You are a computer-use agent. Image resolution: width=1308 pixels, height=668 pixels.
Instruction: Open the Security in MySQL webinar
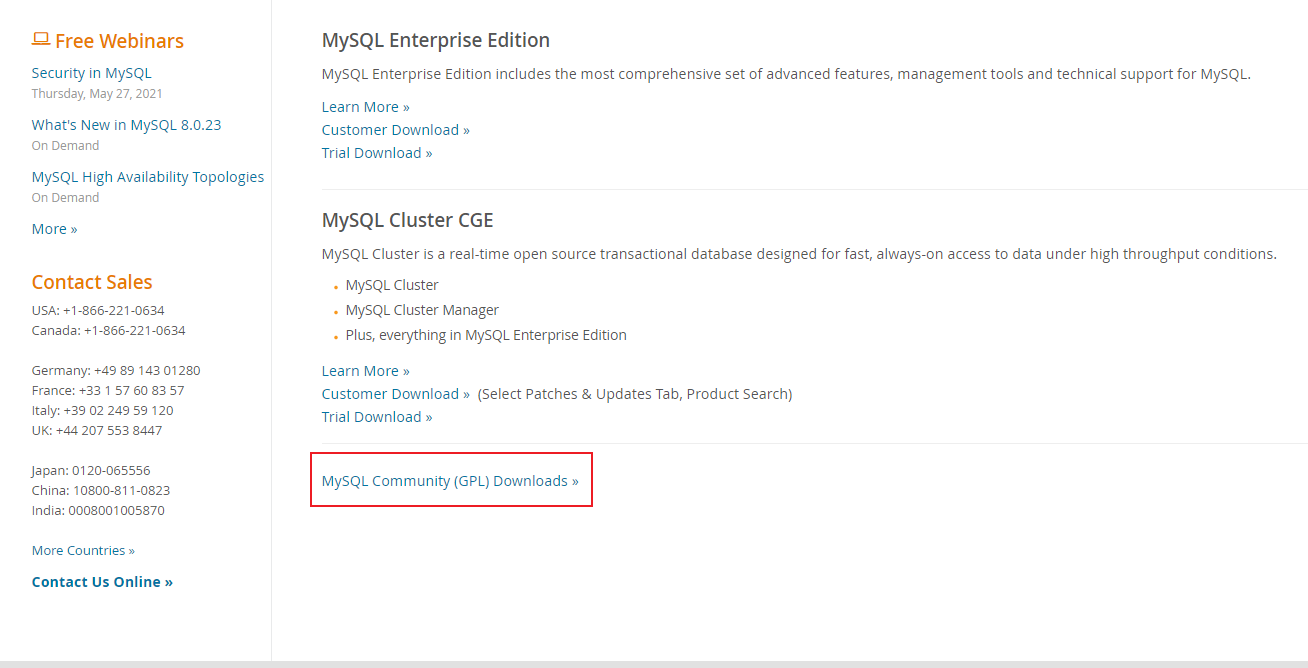[92, 72]
